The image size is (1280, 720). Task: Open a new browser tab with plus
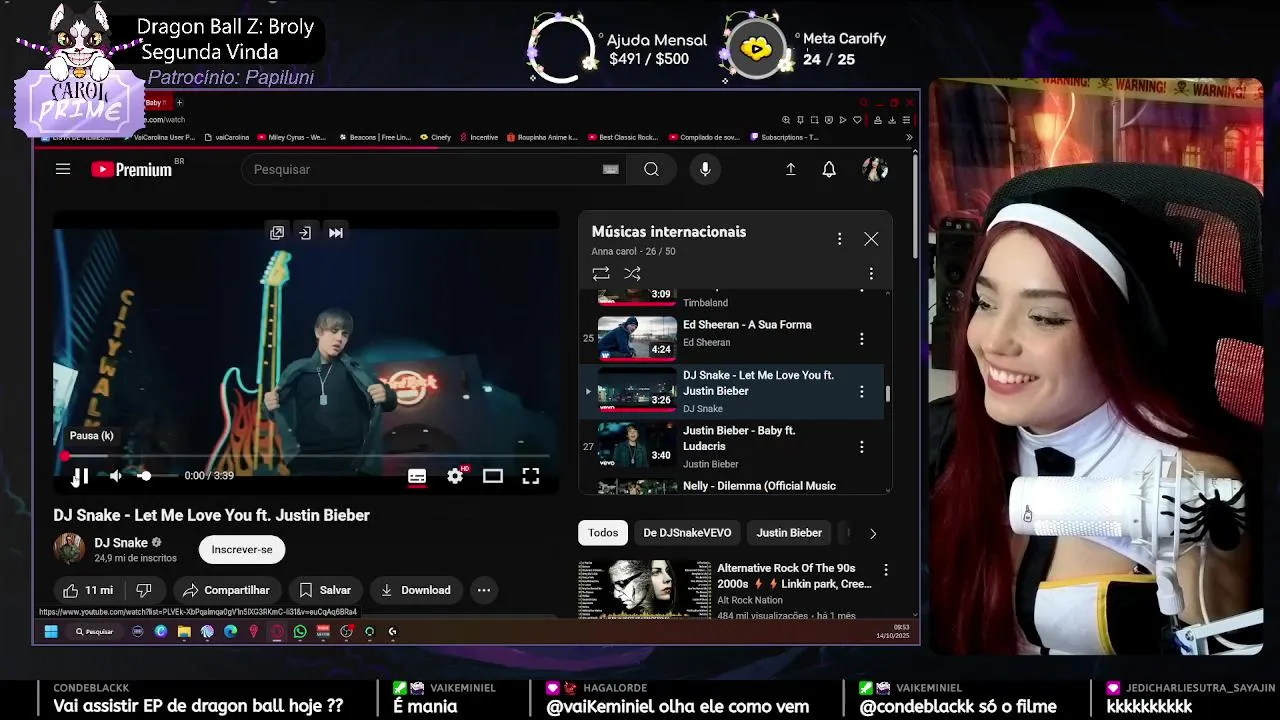pos(179,102)
